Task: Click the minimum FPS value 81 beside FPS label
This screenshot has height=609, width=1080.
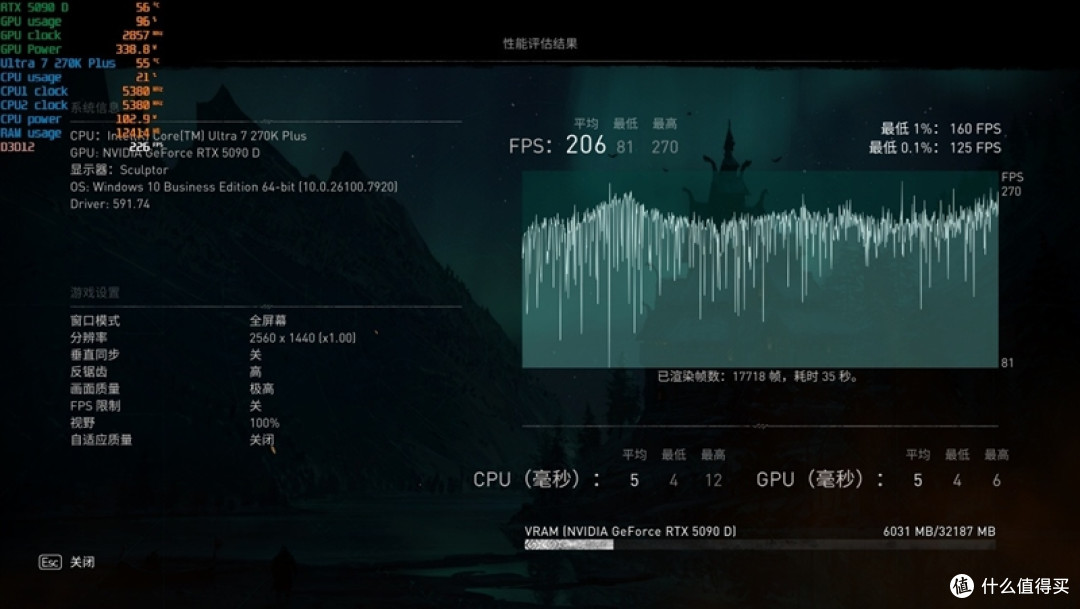Action: [x=625, y=147]
